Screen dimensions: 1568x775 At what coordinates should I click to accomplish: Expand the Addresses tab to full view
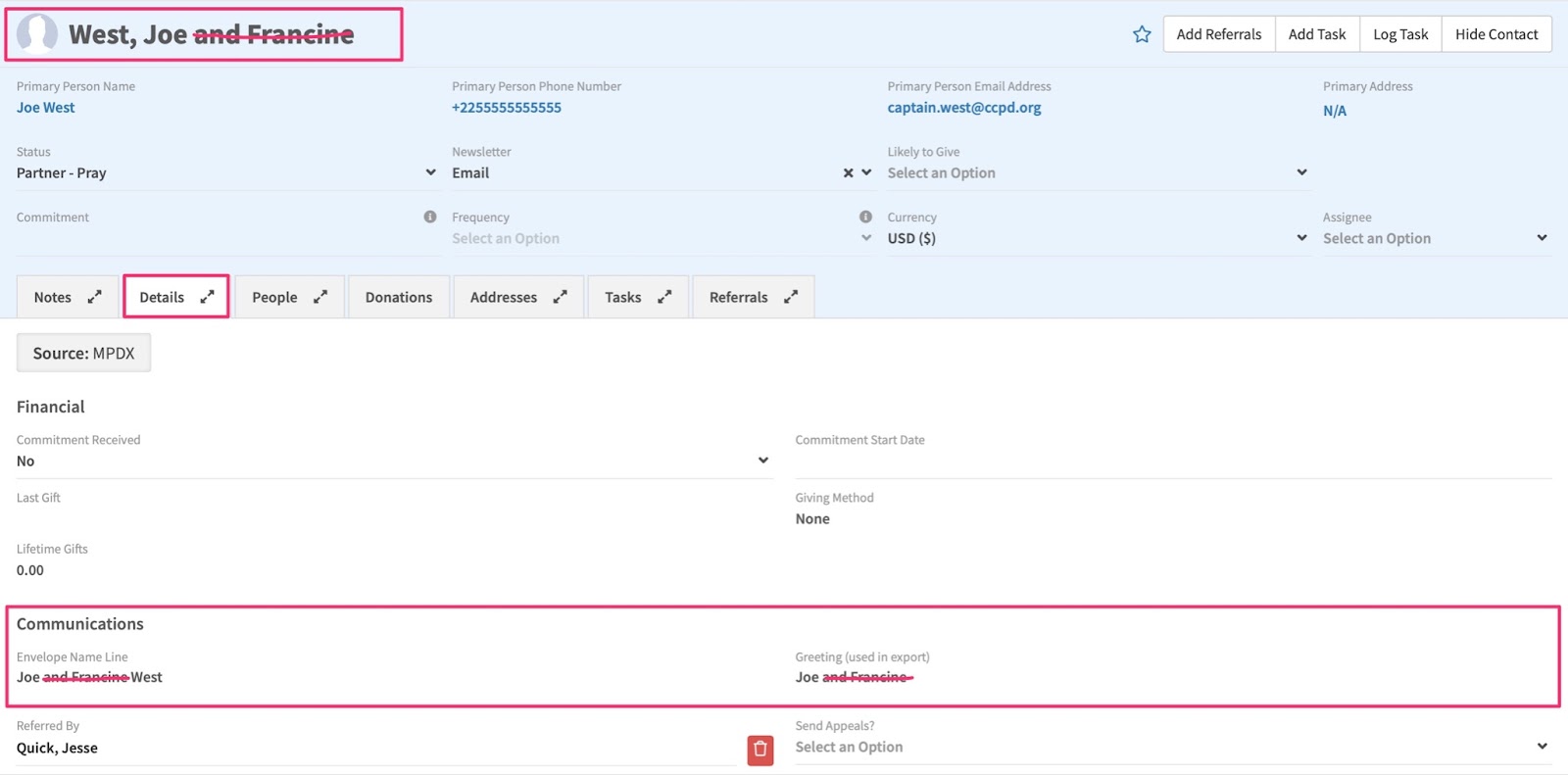click(x=560, y=297)
